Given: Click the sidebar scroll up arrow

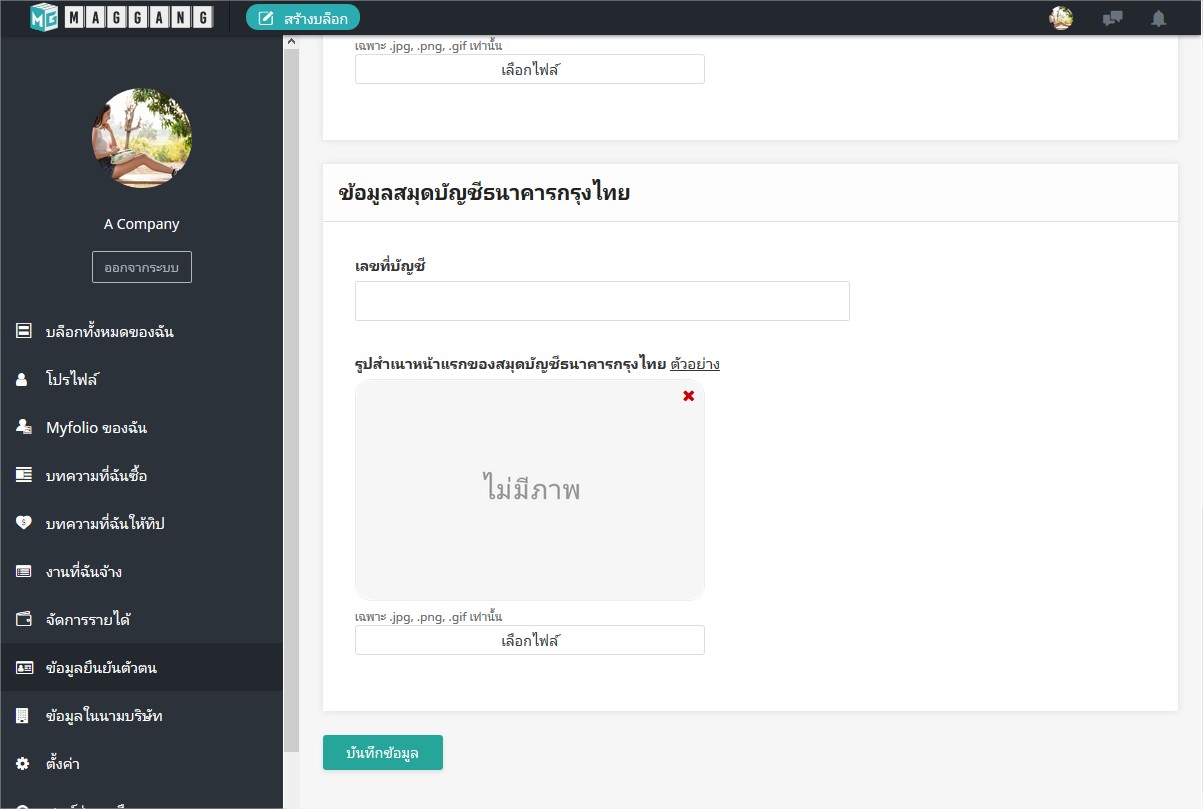Looking at the screenshot, I should (x=292, y=41).
